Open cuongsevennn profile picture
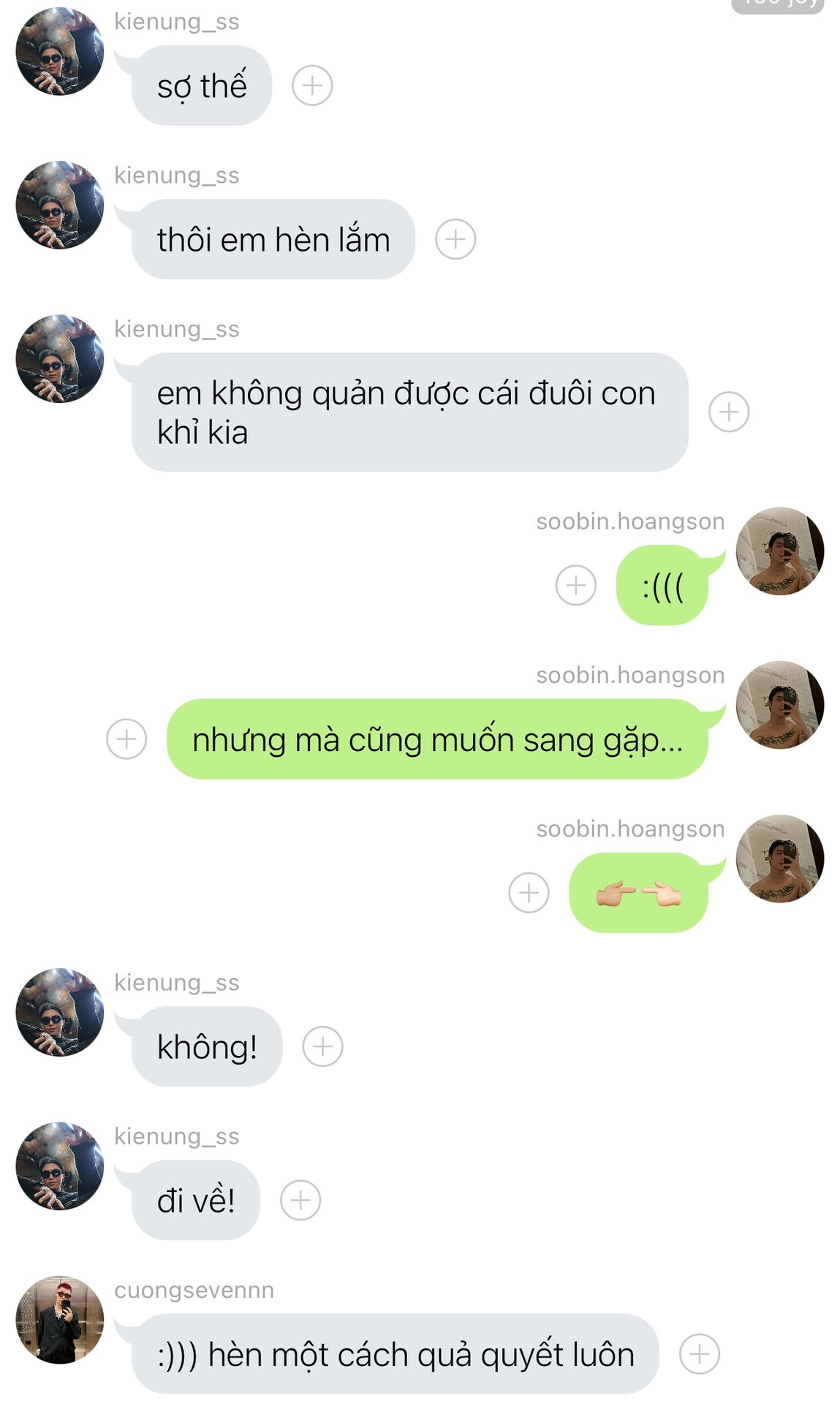Screen dimensions: 840x1404 (x=60, y=1320)
